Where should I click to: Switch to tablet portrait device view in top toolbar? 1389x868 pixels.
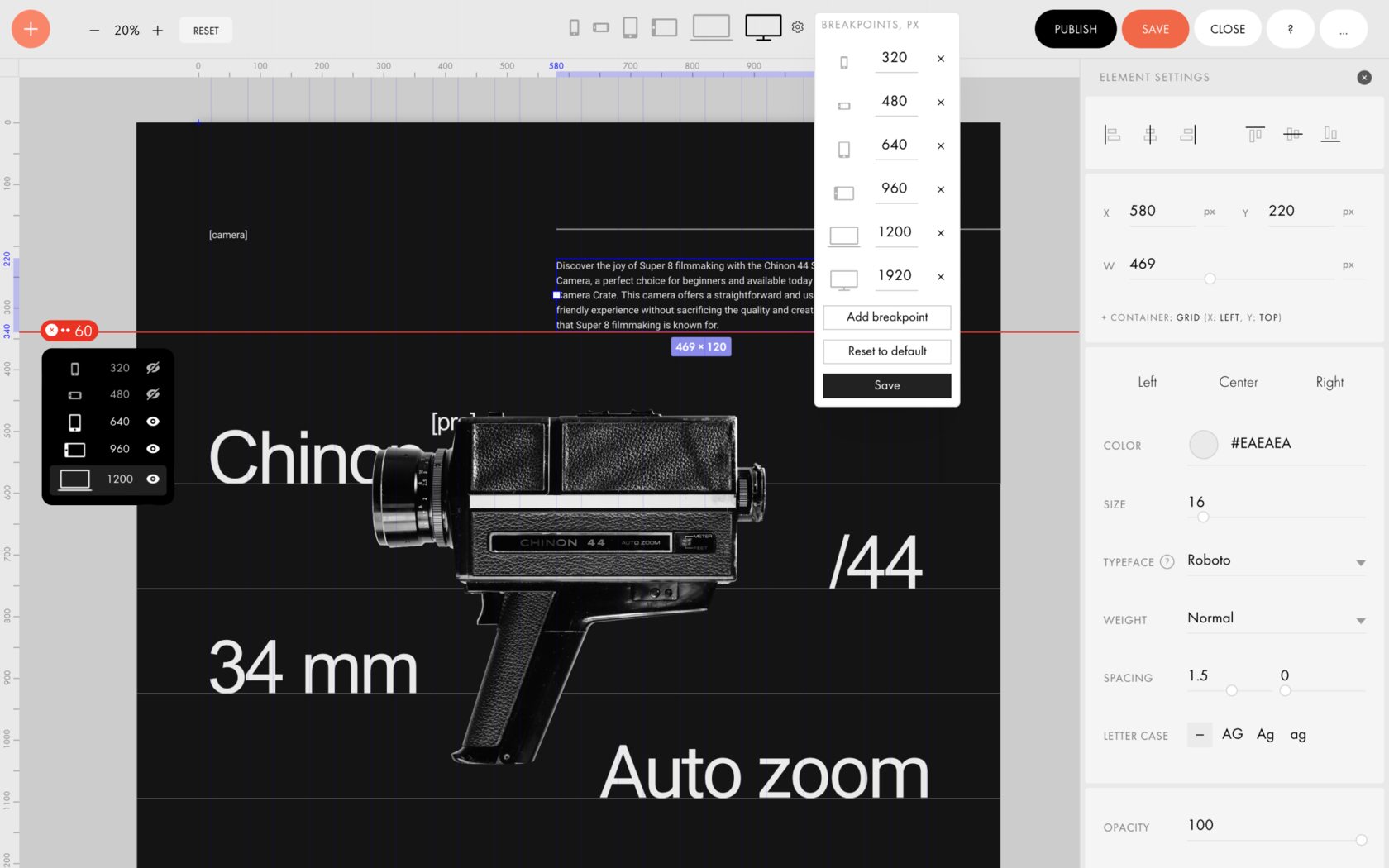tap(630, 28)
